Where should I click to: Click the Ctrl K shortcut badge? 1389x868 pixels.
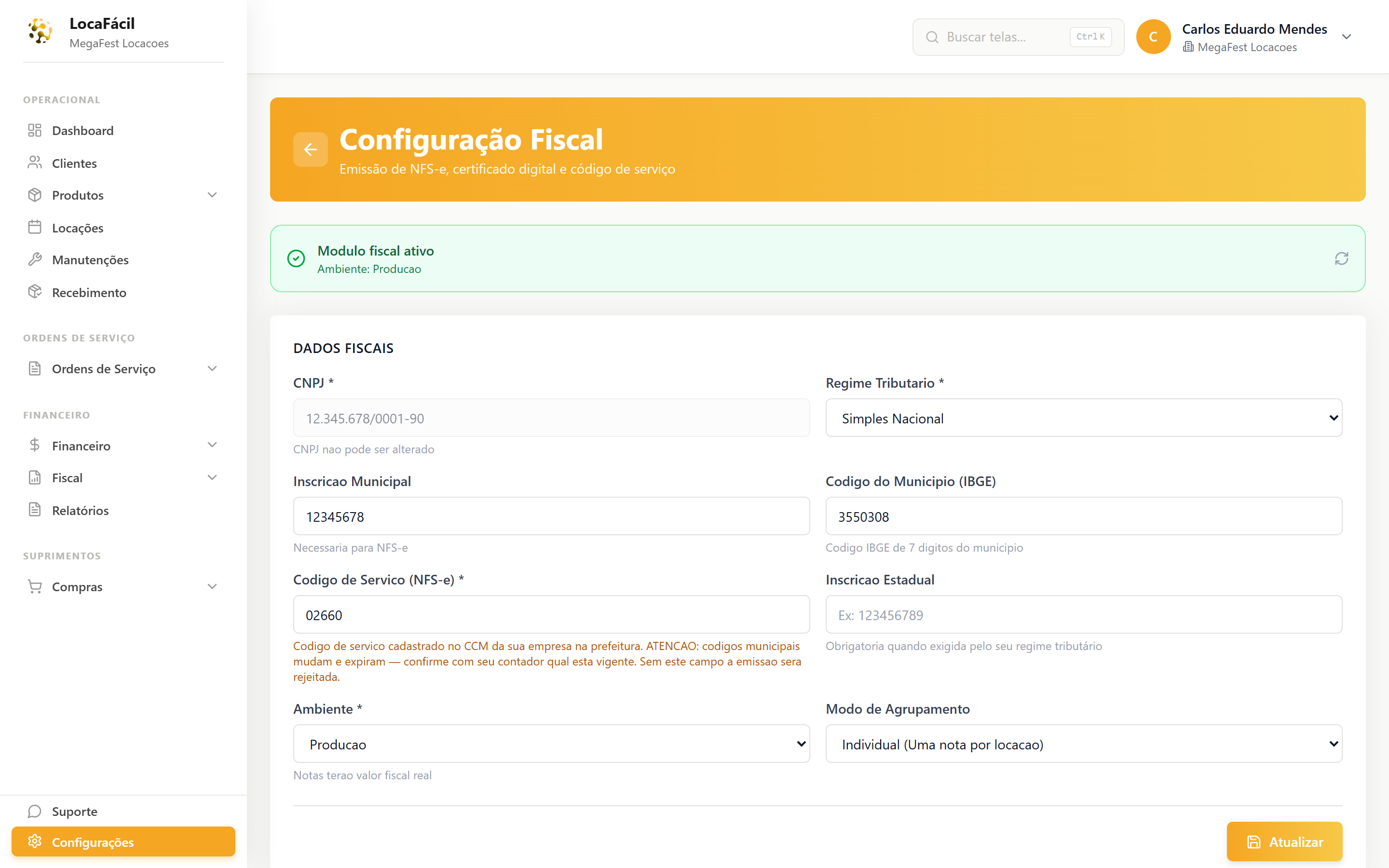1090,37
